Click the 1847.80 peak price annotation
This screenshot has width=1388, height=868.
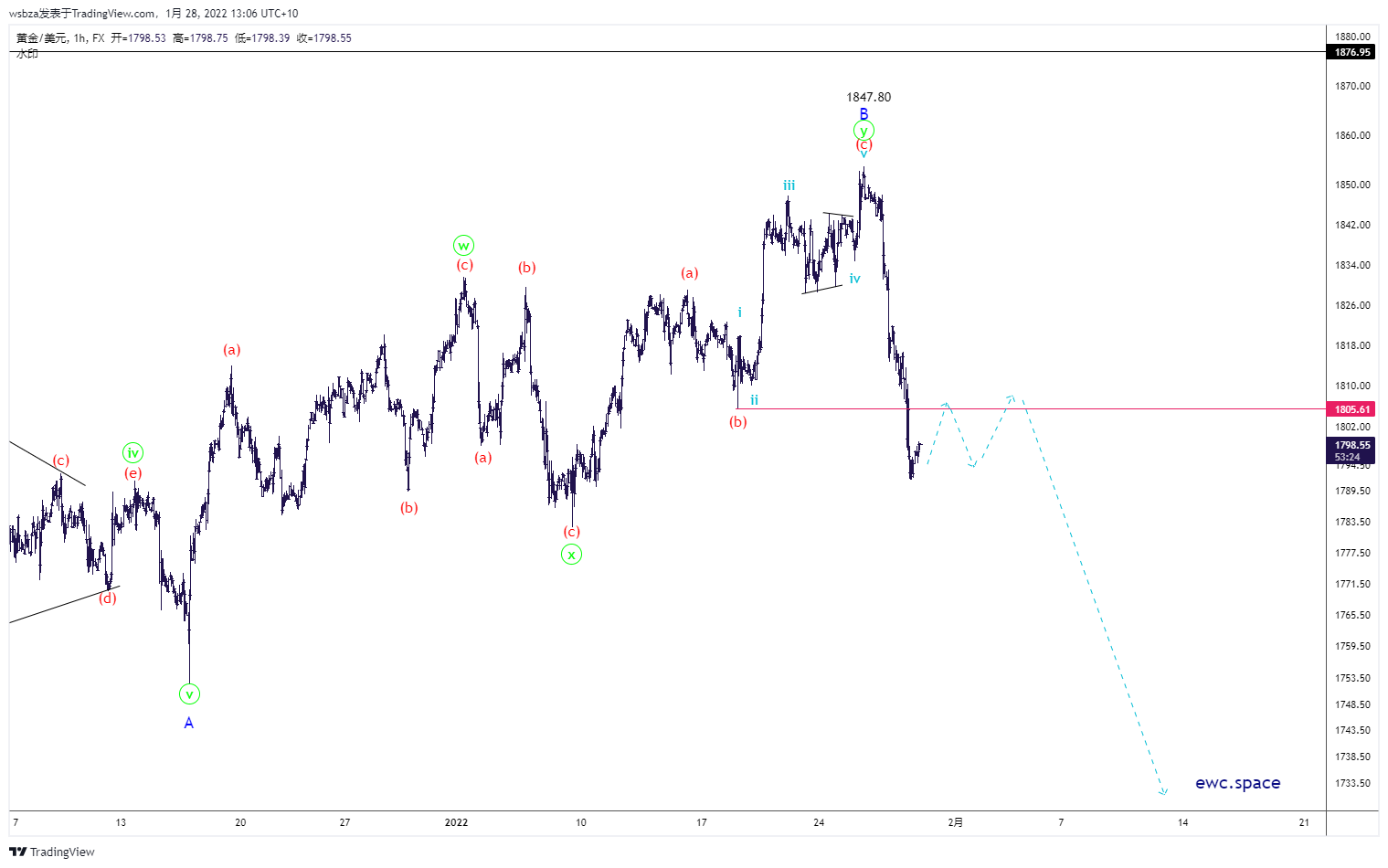(868, 97)
